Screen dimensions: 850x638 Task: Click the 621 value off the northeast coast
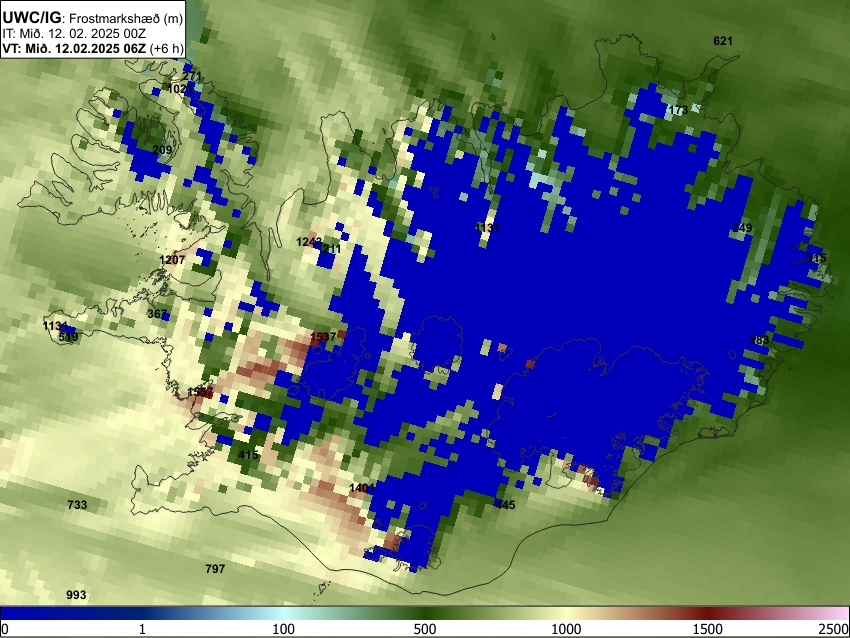723,41
